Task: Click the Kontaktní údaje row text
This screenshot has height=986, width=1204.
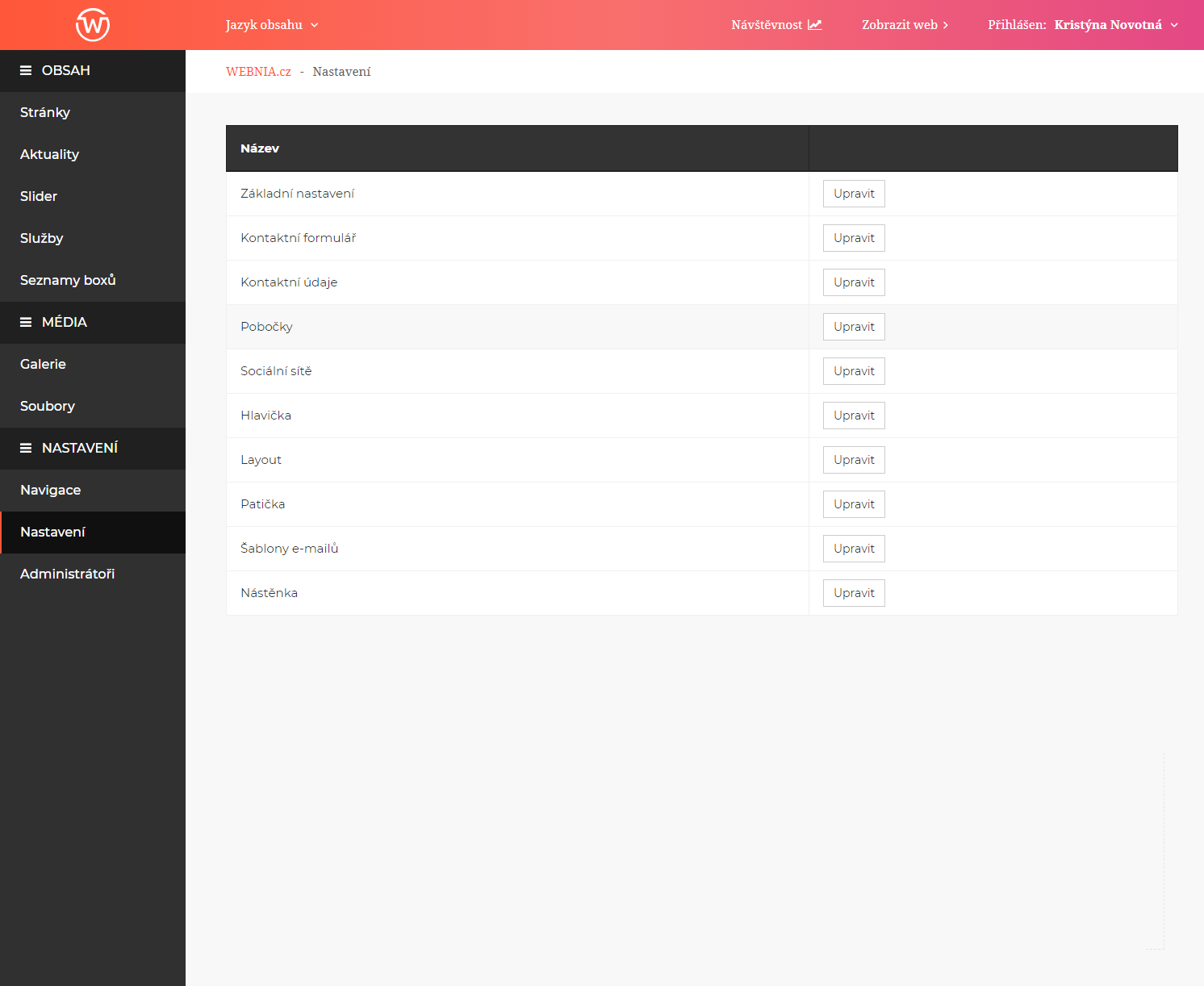Action: coord(289,282)
